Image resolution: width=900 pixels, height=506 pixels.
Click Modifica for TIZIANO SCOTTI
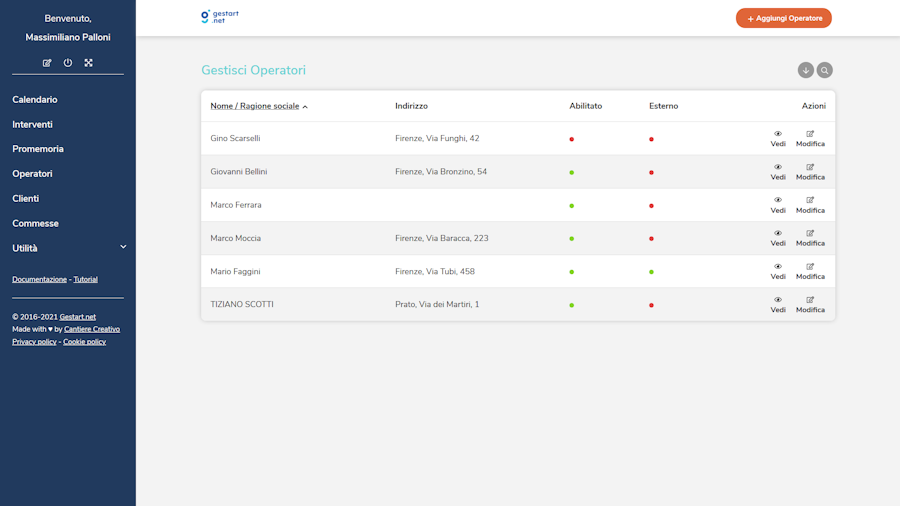pyautogui.click(x=810, y=305)
